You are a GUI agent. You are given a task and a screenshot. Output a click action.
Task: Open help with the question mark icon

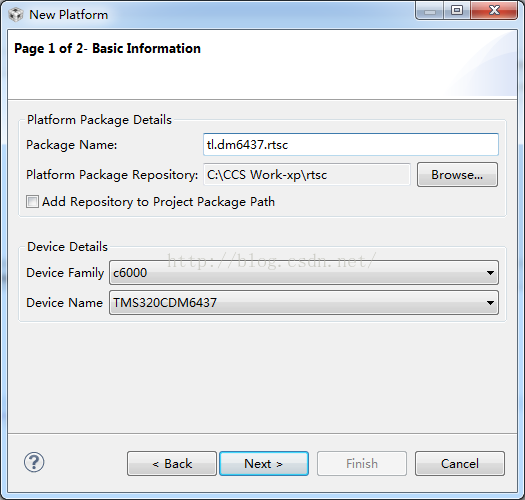pos(34,462)
